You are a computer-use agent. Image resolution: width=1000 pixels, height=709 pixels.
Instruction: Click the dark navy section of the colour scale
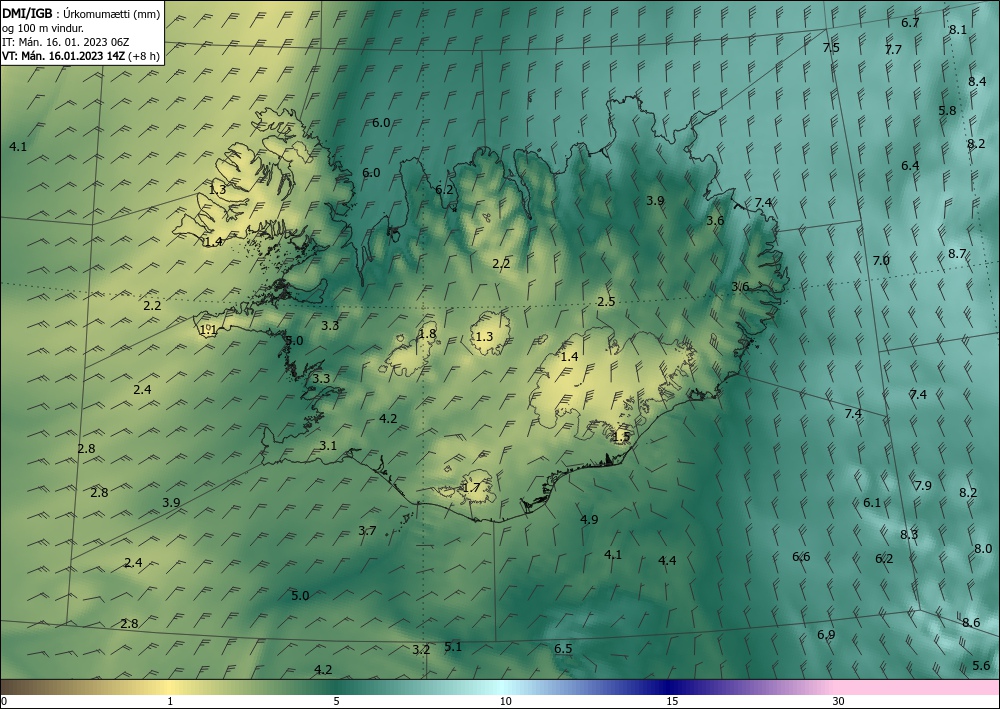[670, 687]
